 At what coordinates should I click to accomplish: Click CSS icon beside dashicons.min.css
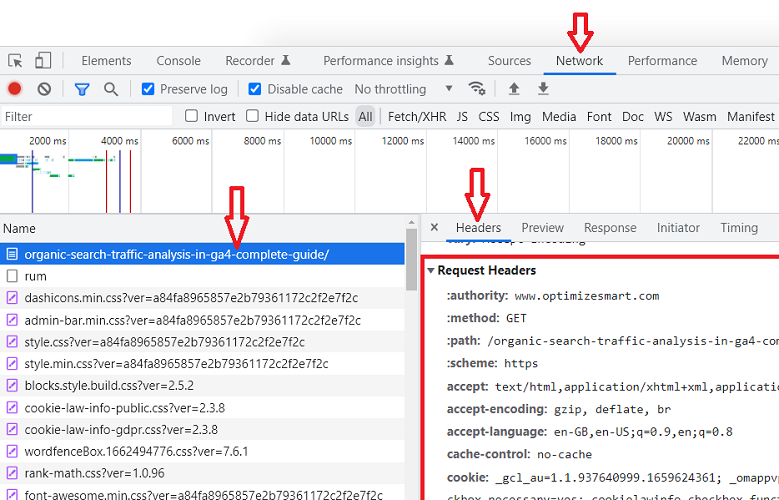coord(12,298)
